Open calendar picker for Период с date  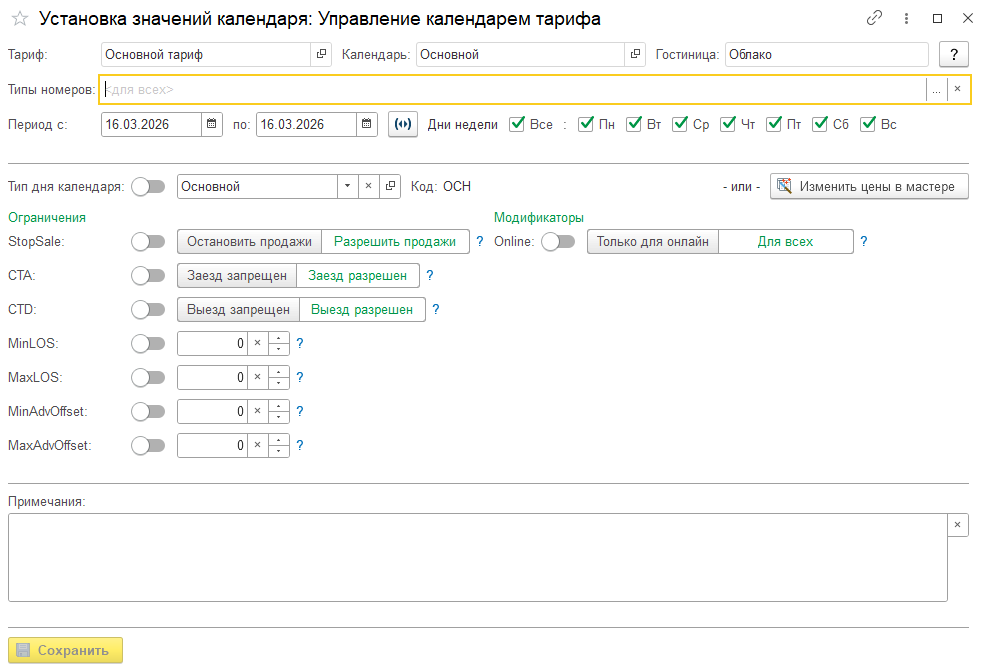pos(212,125)
